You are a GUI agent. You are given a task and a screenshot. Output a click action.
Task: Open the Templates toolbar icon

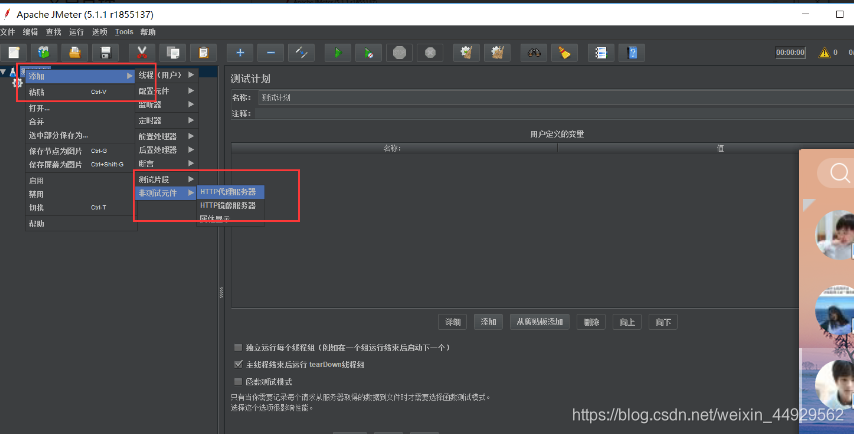click(x=44, y=52)
